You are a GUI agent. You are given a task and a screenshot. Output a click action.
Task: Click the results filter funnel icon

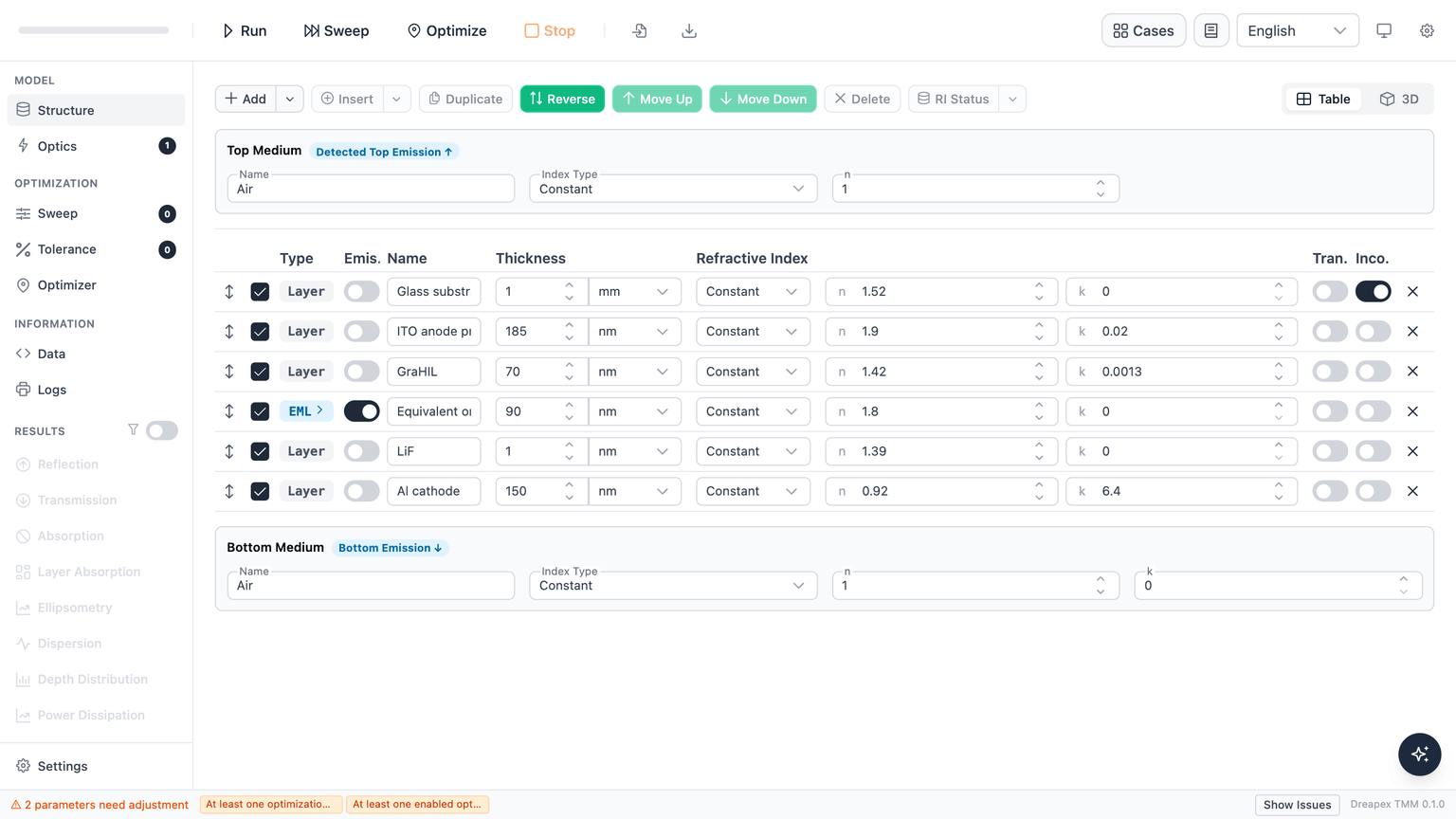133,430
